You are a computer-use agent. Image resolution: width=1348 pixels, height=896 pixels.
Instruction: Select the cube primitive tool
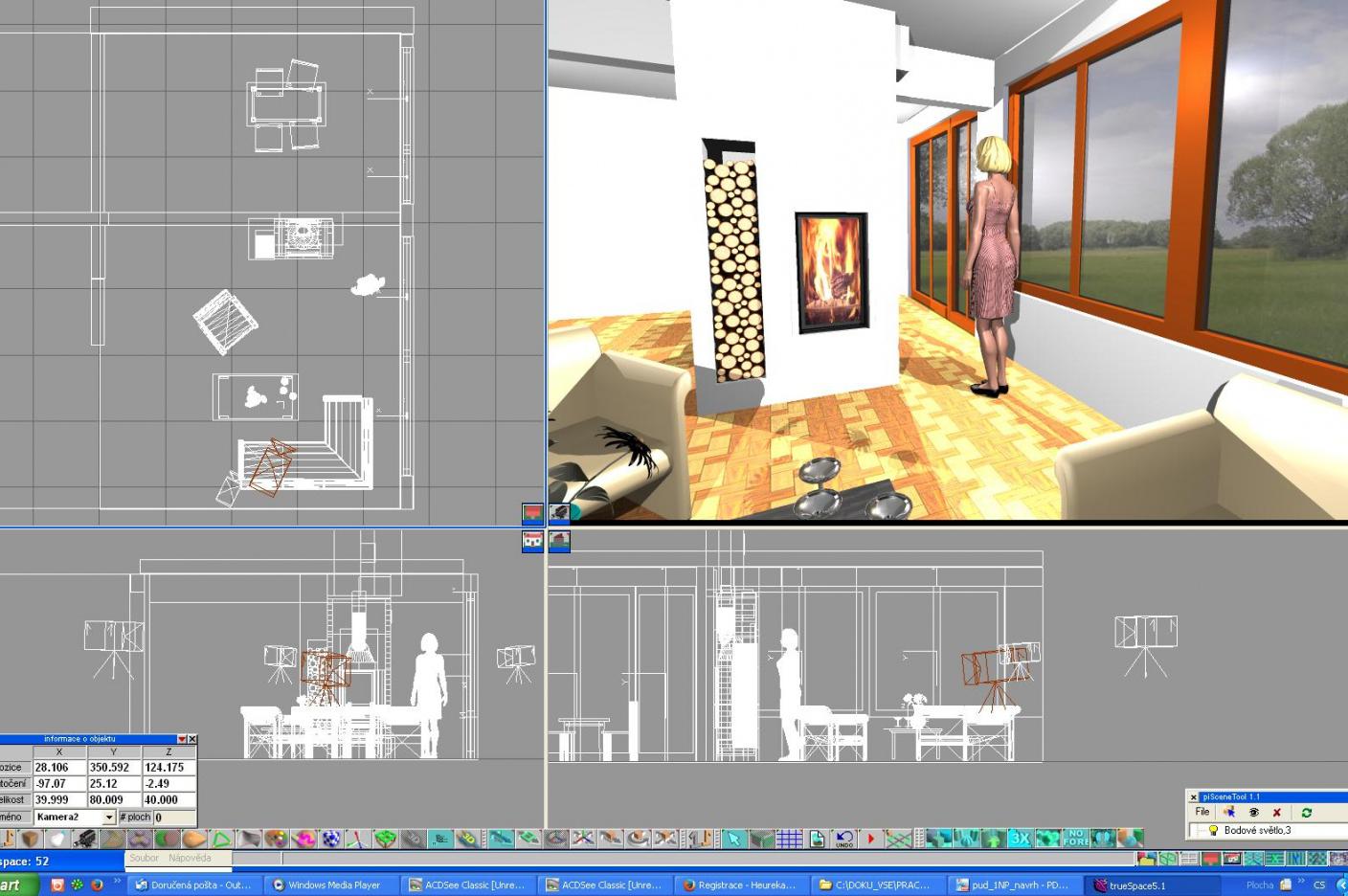[x=31, y=839]
